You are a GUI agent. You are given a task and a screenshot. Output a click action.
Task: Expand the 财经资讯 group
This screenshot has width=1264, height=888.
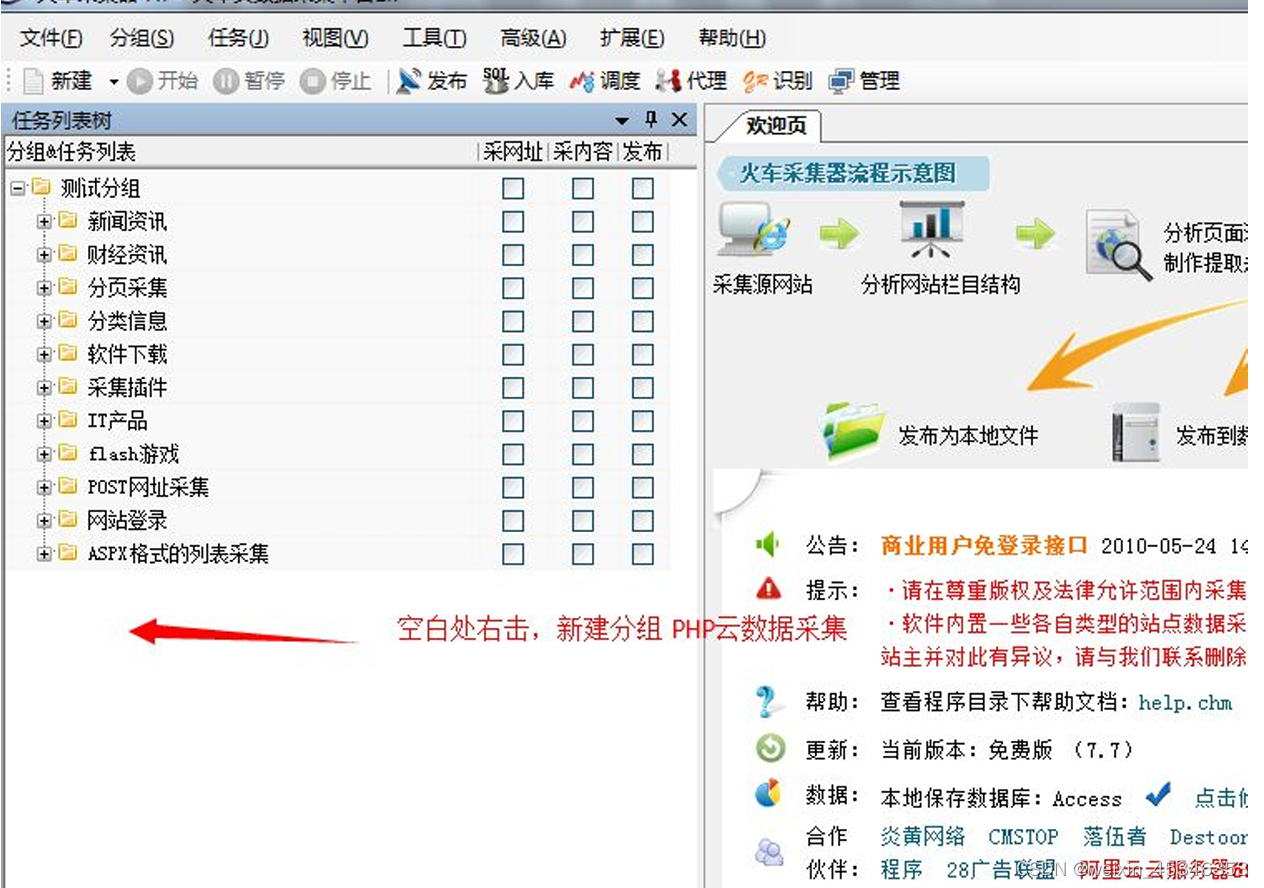point(44,255)
